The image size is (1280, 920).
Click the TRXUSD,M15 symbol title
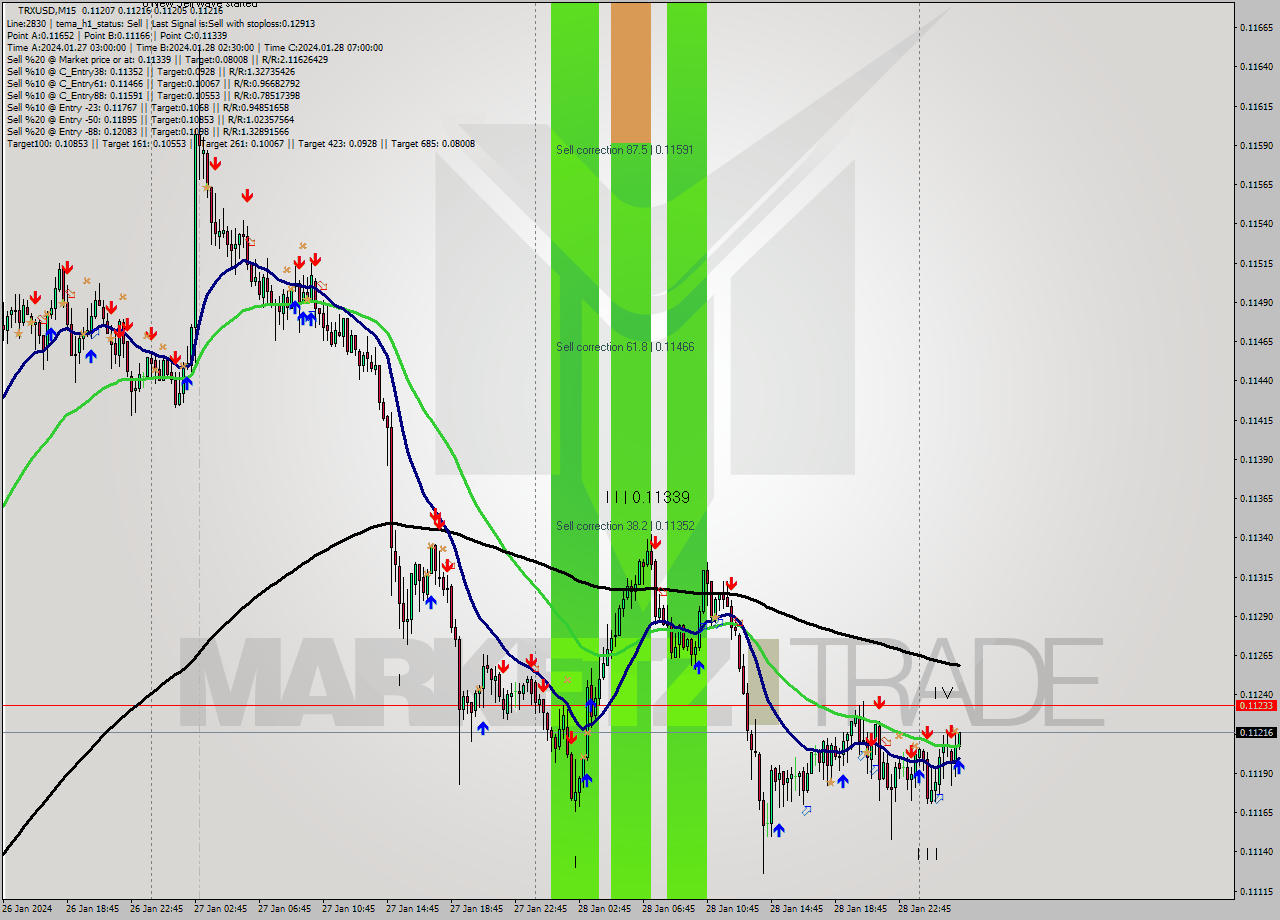coord(46,10)
